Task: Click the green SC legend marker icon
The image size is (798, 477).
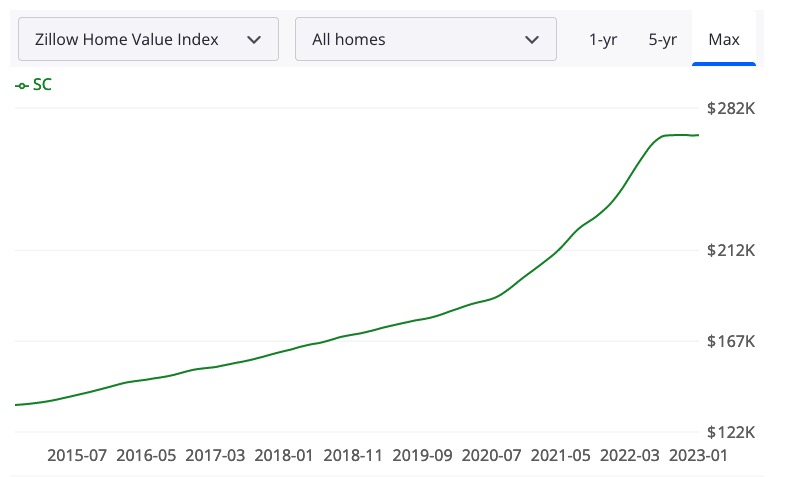Action: coord(22,85)
